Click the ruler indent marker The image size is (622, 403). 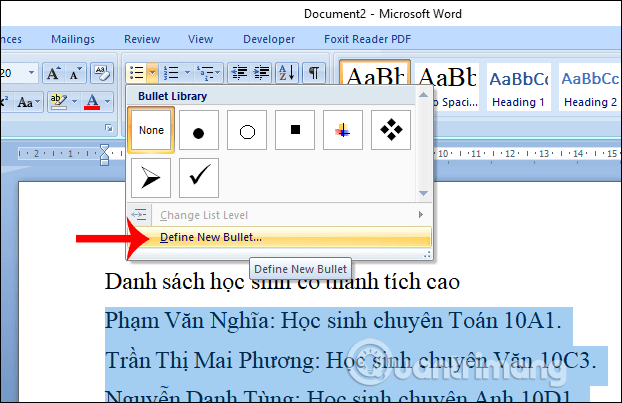point(104,155)
